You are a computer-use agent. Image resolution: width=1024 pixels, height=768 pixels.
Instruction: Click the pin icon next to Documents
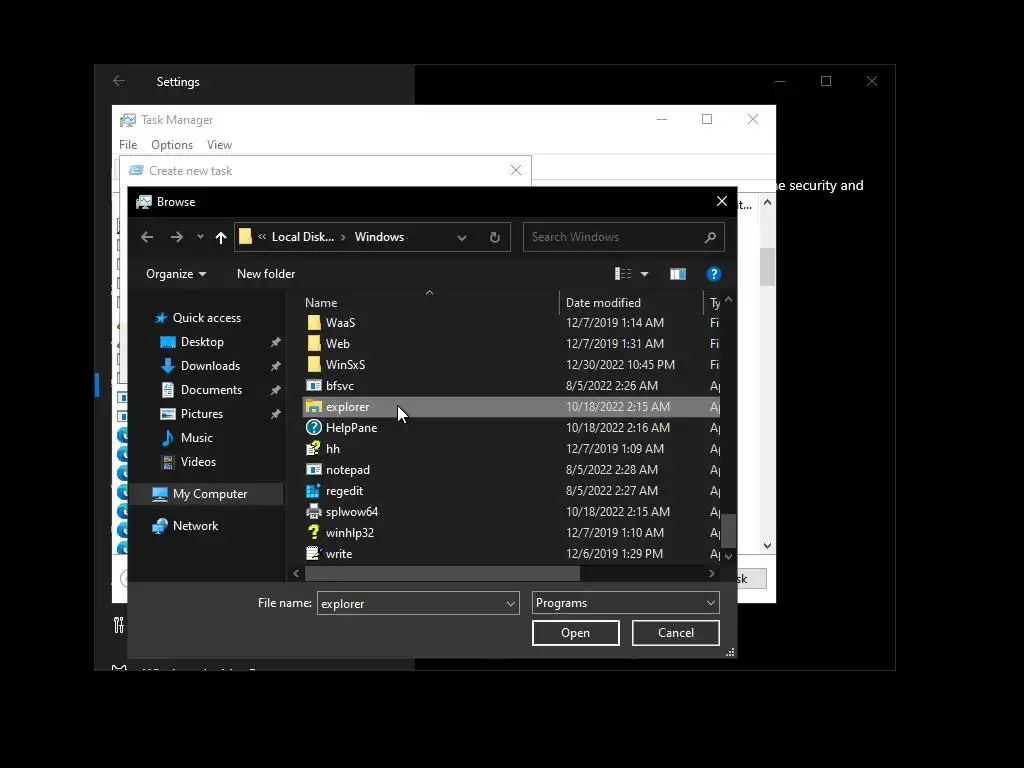(276, 390)
